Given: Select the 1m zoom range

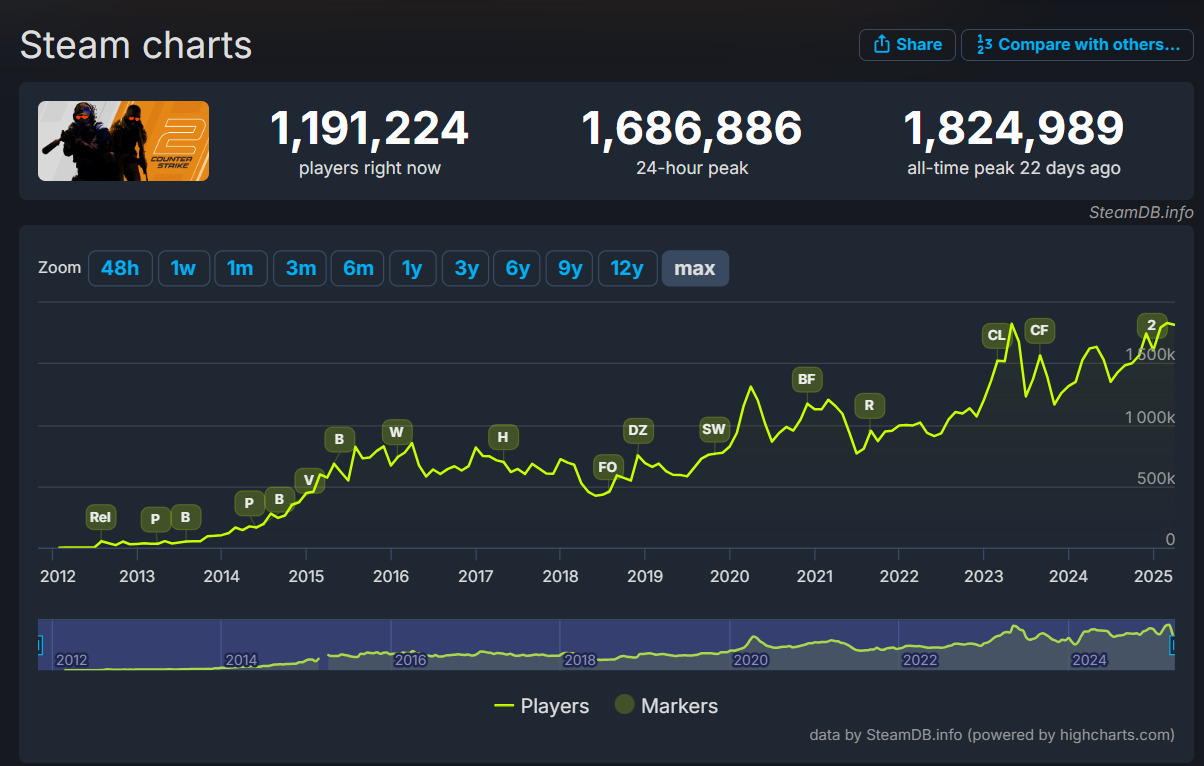Looking at the screenshot, I should (240, 268).
